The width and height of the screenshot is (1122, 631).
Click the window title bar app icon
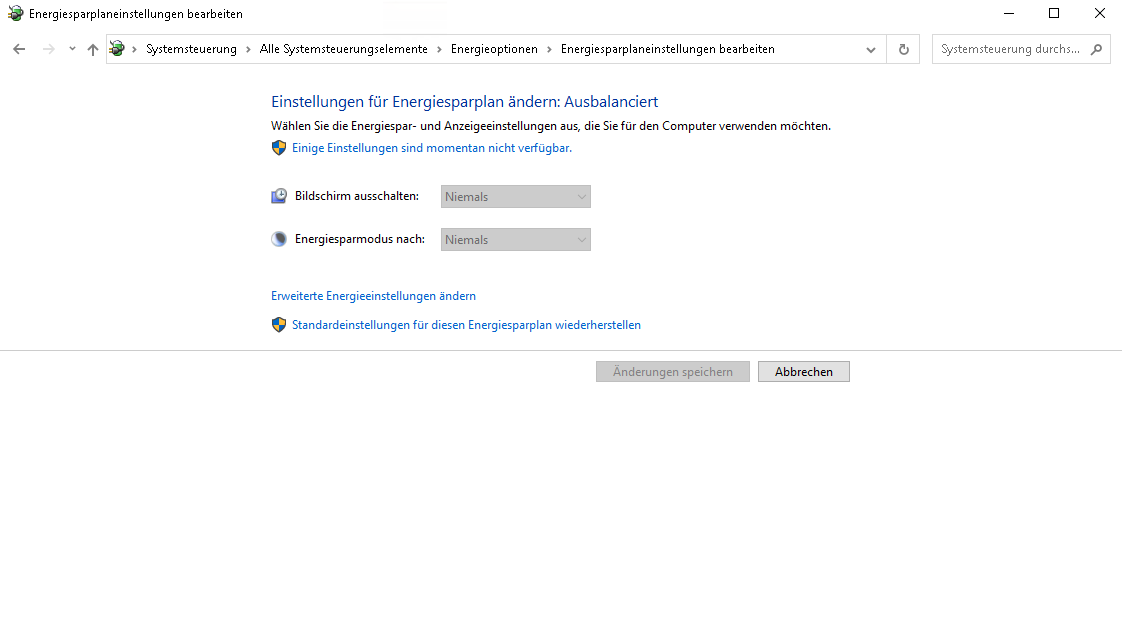pyautogui.click(x=15, y=14)
